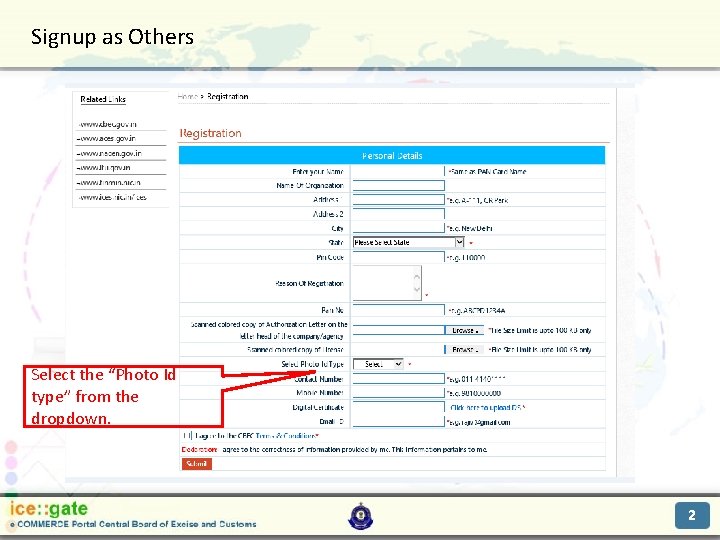Click the Digital Certificate field
The height and width of the screenshot is (540, 720).
pyautogui.click(x=398, y=407)
